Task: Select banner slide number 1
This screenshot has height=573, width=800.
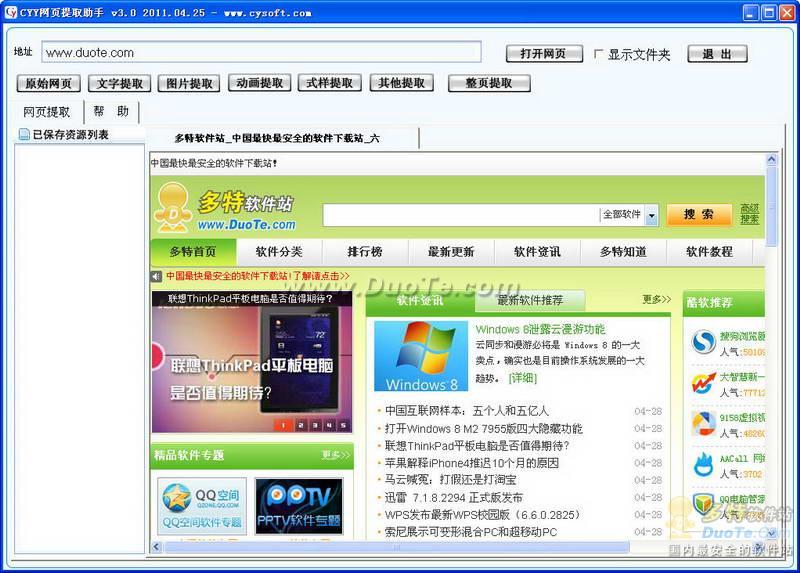Action: (283, 425)
